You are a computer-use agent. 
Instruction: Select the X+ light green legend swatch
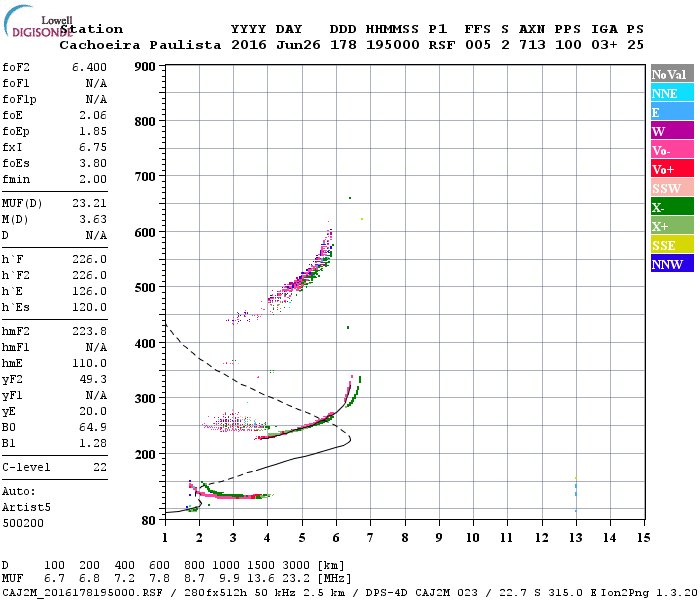672,226
